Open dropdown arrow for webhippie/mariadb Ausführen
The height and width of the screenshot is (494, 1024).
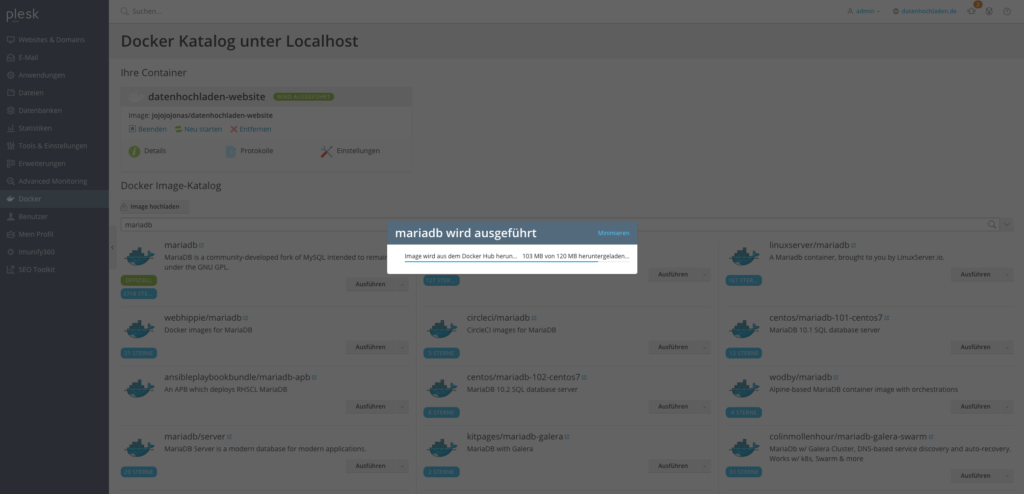[402, 347]
